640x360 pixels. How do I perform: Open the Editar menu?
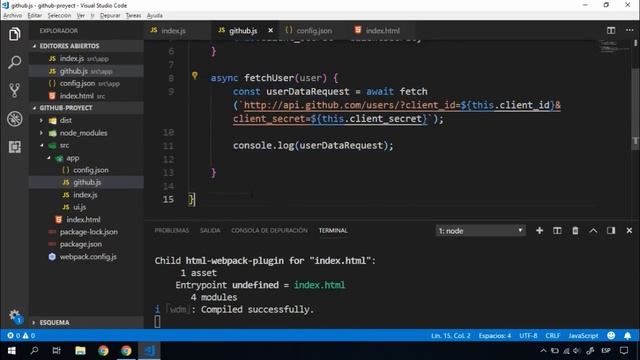tap(35, 16)
